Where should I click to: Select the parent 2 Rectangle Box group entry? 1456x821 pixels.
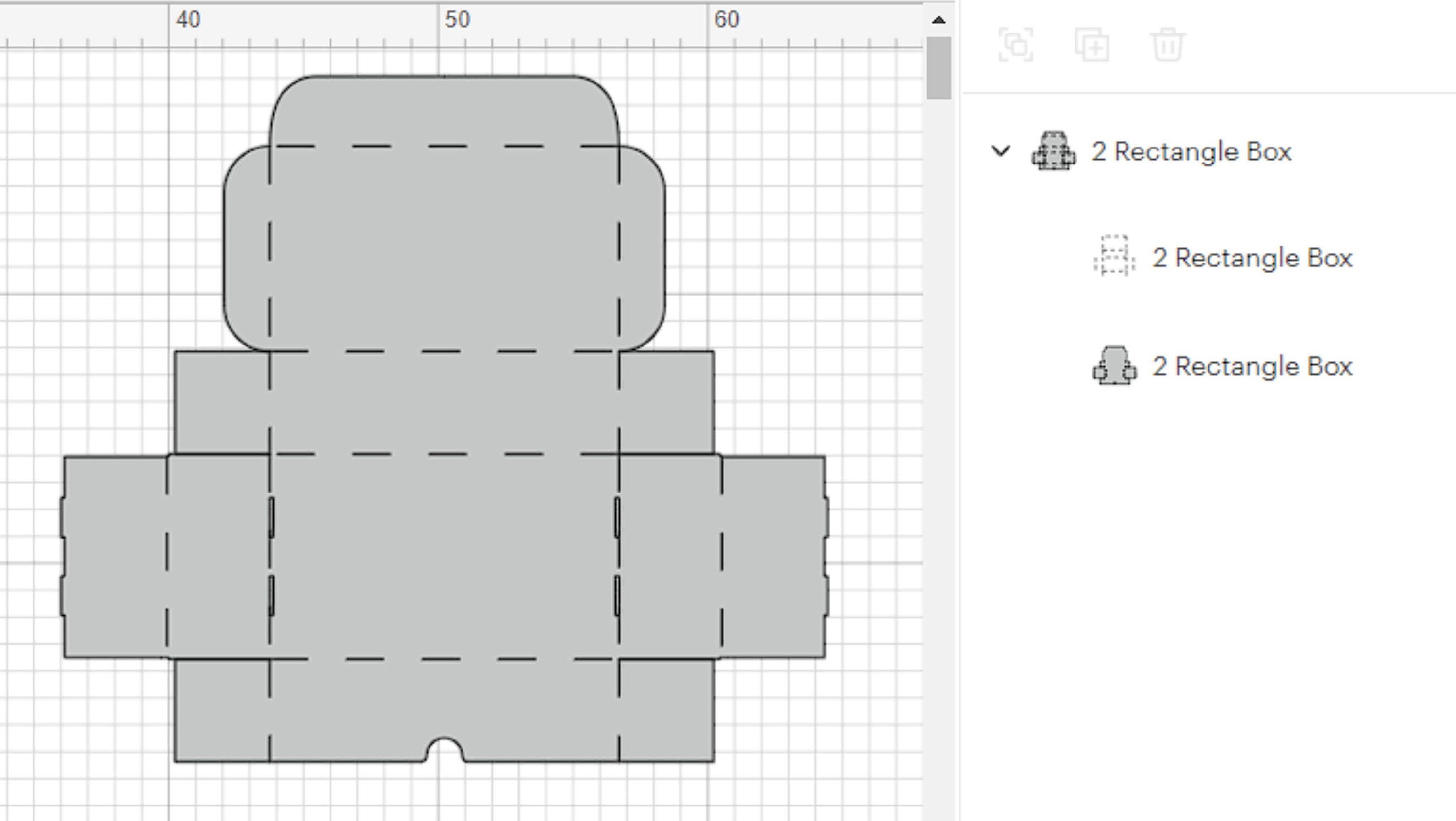point(1191,151)
